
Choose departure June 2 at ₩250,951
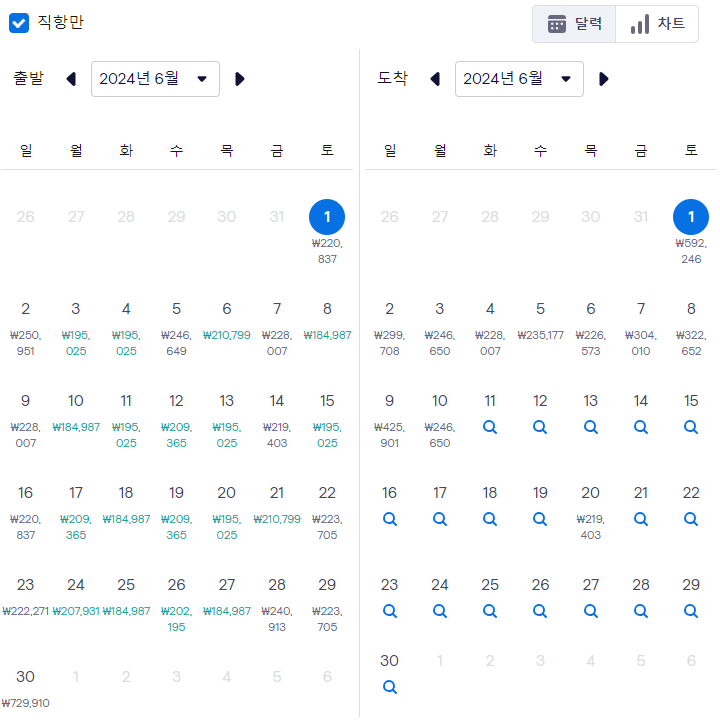[25, 329]
